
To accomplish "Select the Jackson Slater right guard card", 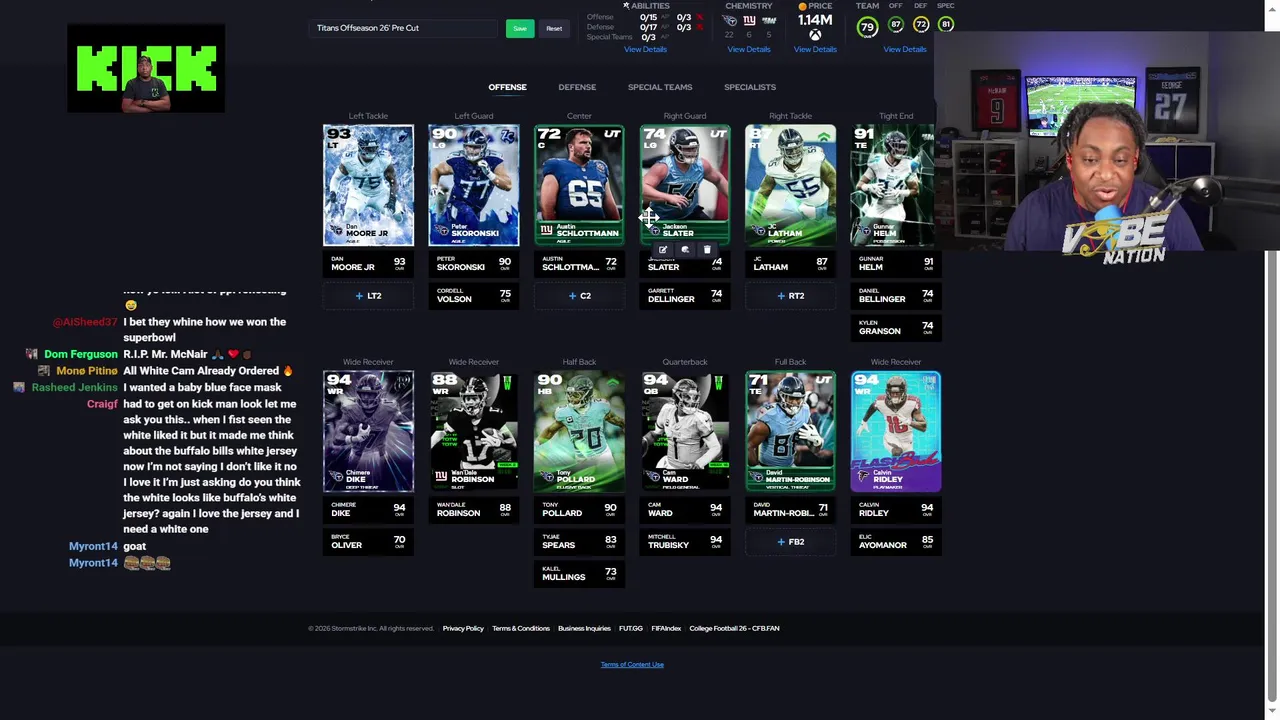I will [685, 185].
